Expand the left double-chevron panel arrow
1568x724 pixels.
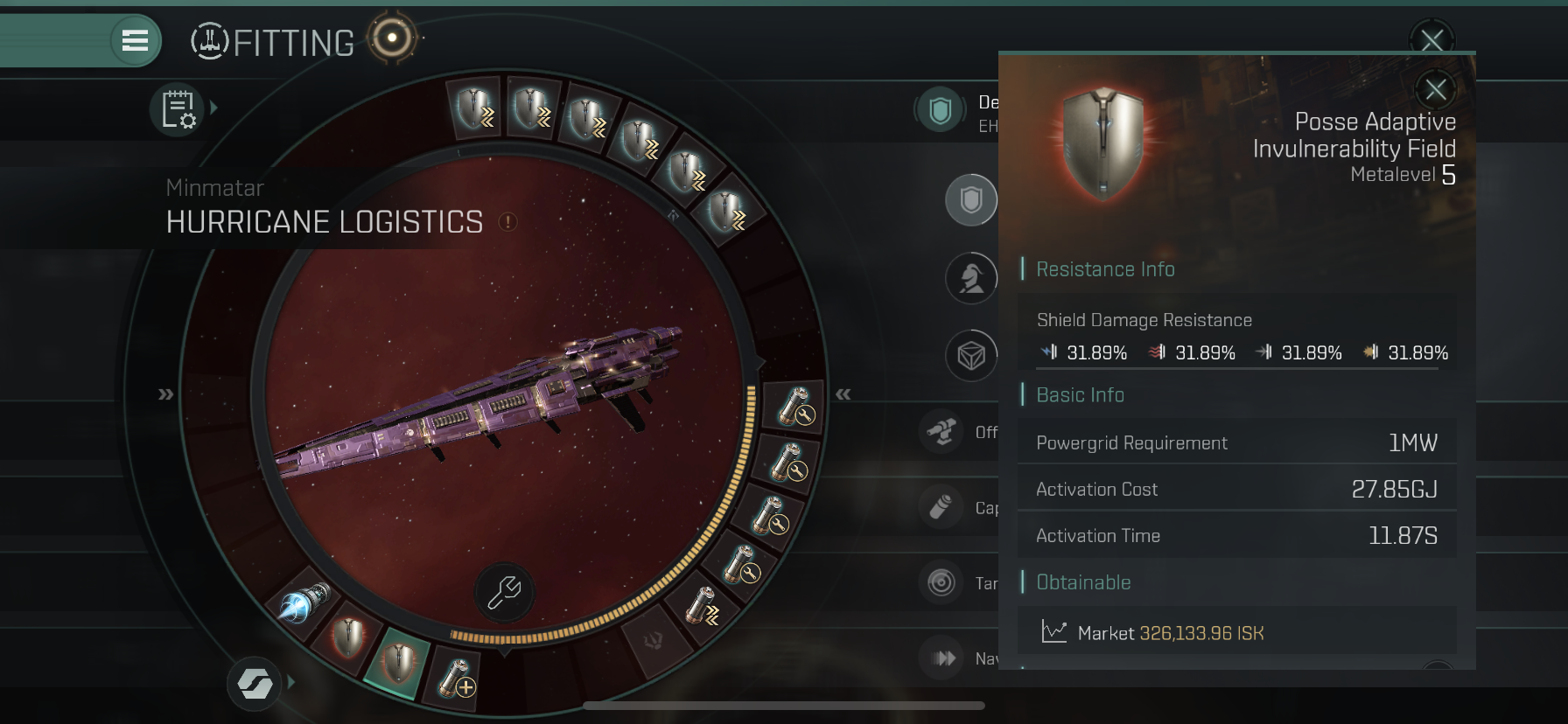tap(165, 394)
